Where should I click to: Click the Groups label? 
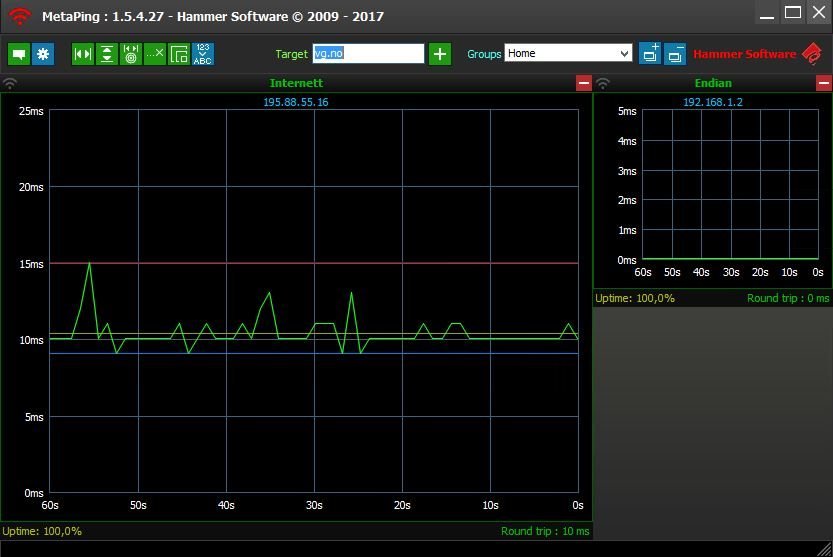pyautogui.click(x=484, y=54)
